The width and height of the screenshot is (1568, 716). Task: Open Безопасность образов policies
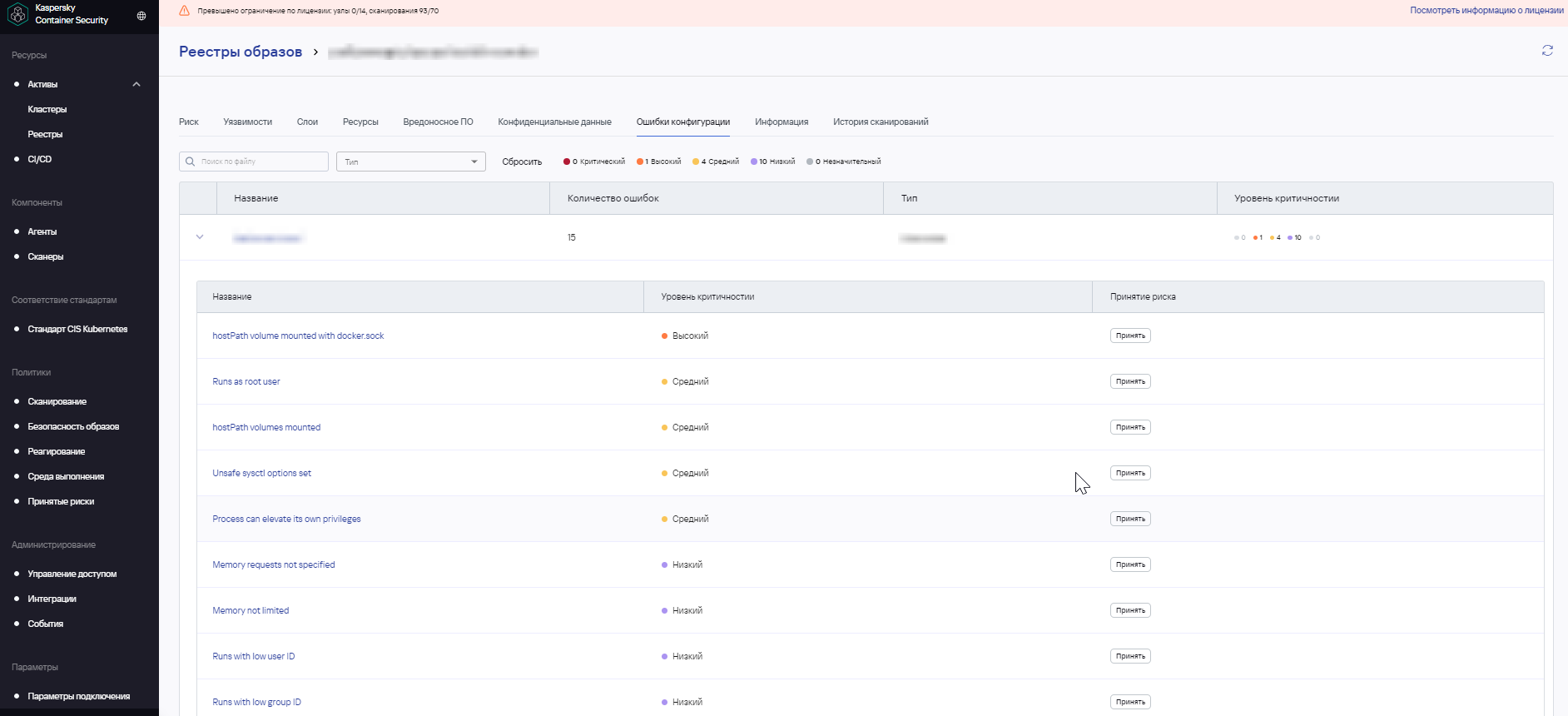pos(73,426)
